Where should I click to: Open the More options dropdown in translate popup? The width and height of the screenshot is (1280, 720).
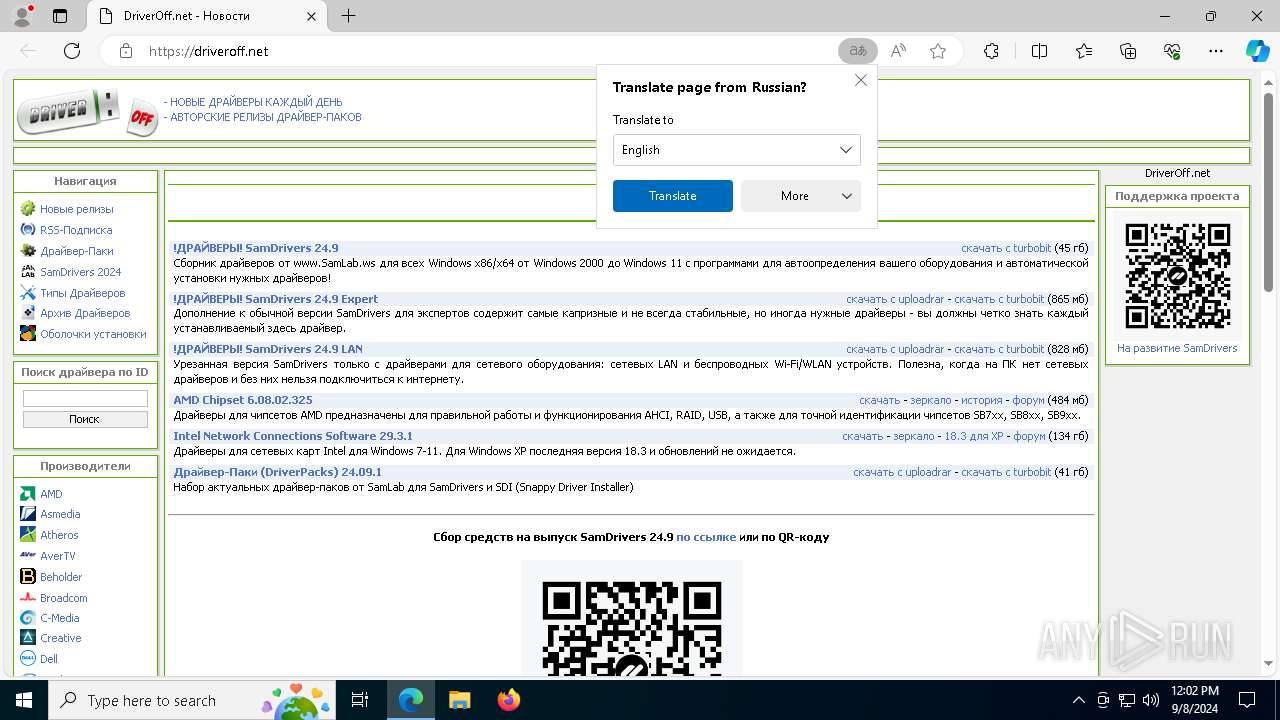pos(801,196)
